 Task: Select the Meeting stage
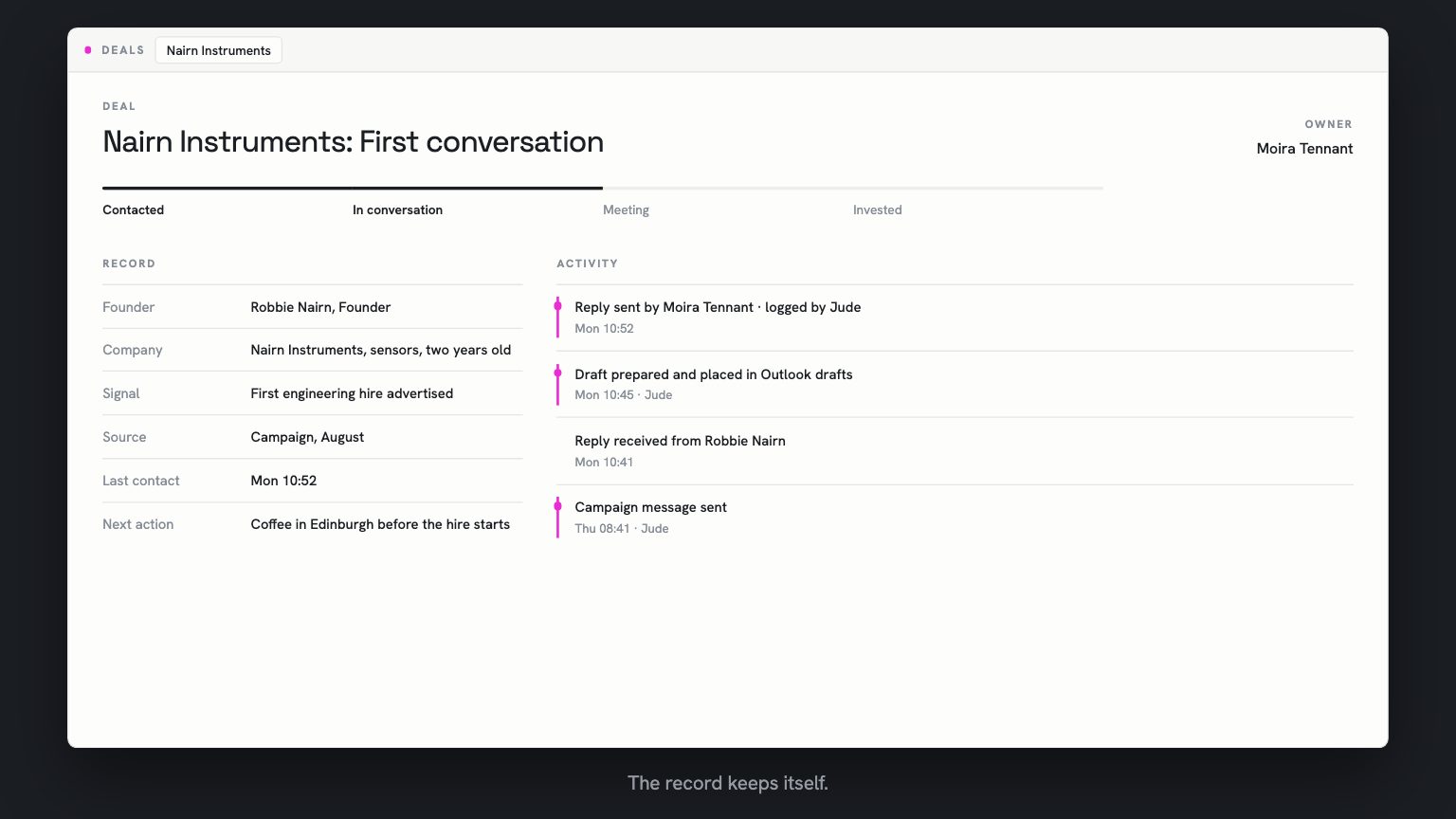626,209
